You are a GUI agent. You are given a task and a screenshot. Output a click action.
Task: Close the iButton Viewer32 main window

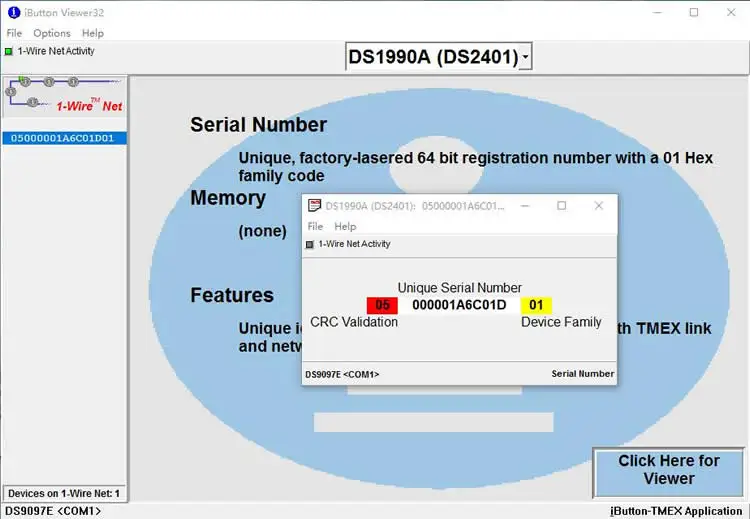pos(731,12)
